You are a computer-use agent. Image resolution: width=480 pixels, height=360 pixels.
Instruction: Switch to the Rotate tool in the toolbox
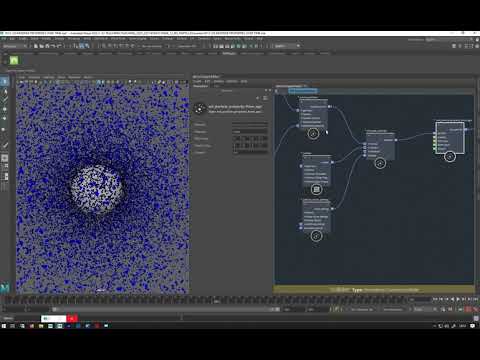(5, 119)
